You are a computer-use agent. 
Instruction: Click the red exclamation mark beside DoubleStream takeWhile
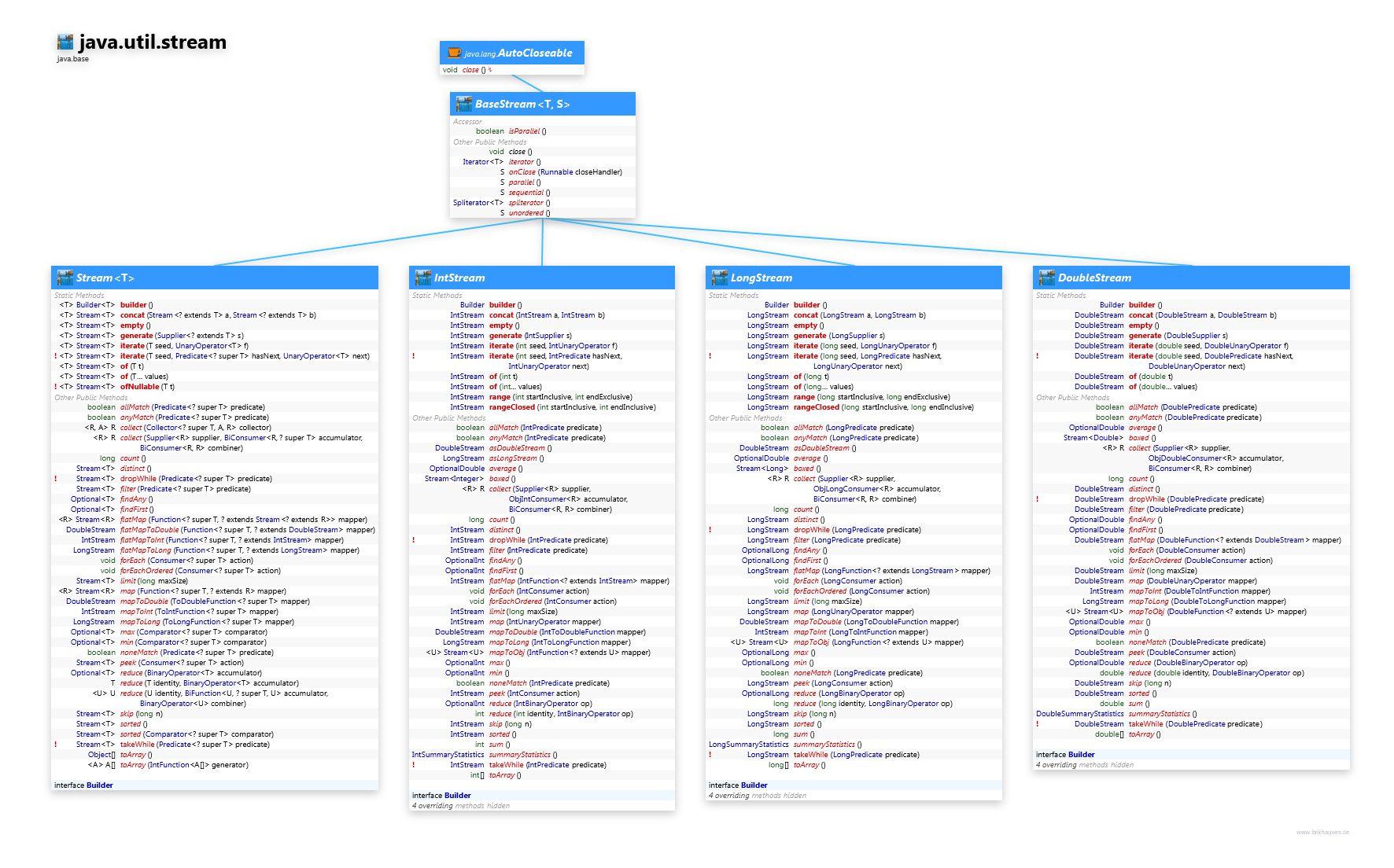click(x=1037, y=724)
